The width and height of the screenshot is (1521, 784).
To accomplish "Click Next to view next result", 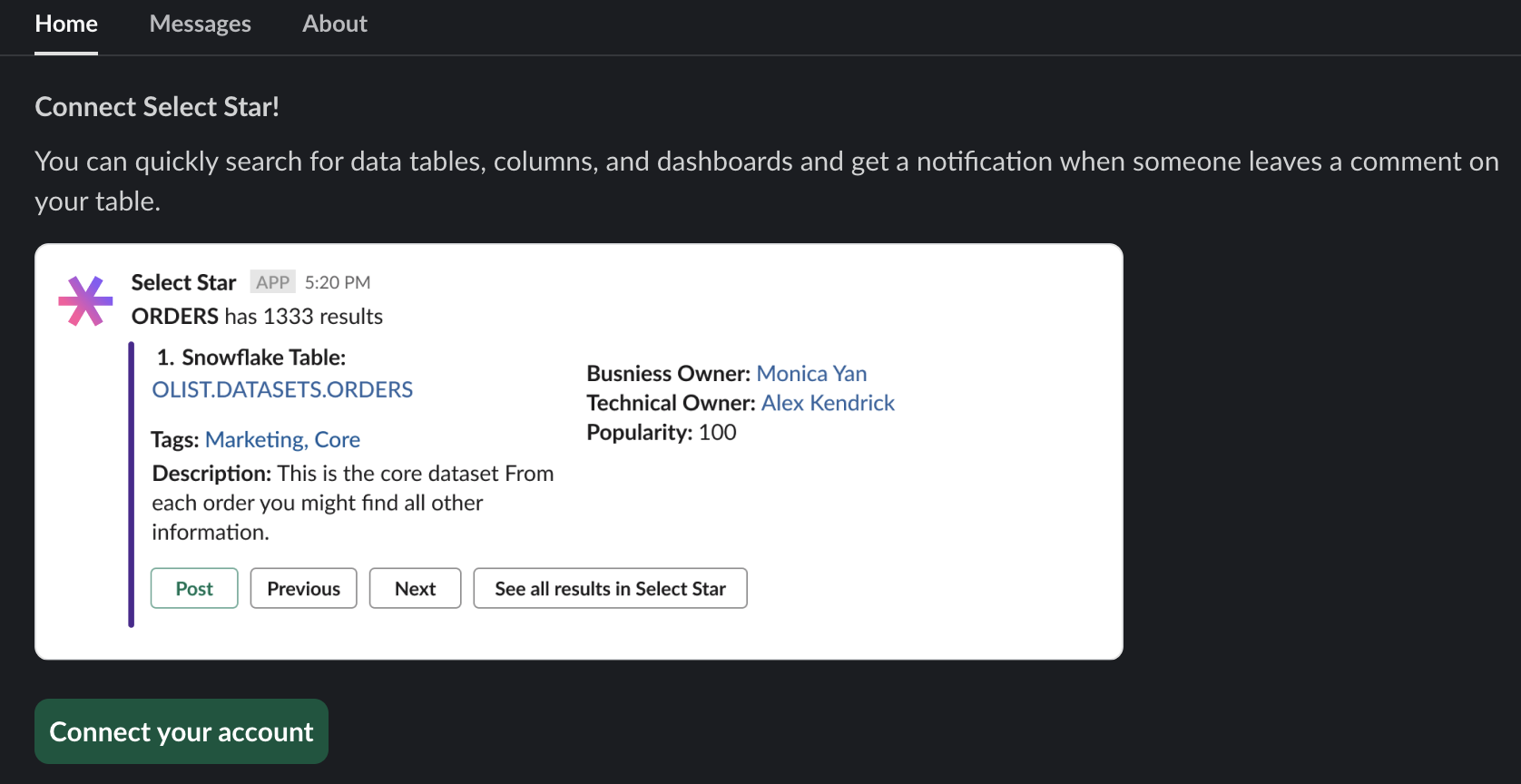I will tap(415, 589).
